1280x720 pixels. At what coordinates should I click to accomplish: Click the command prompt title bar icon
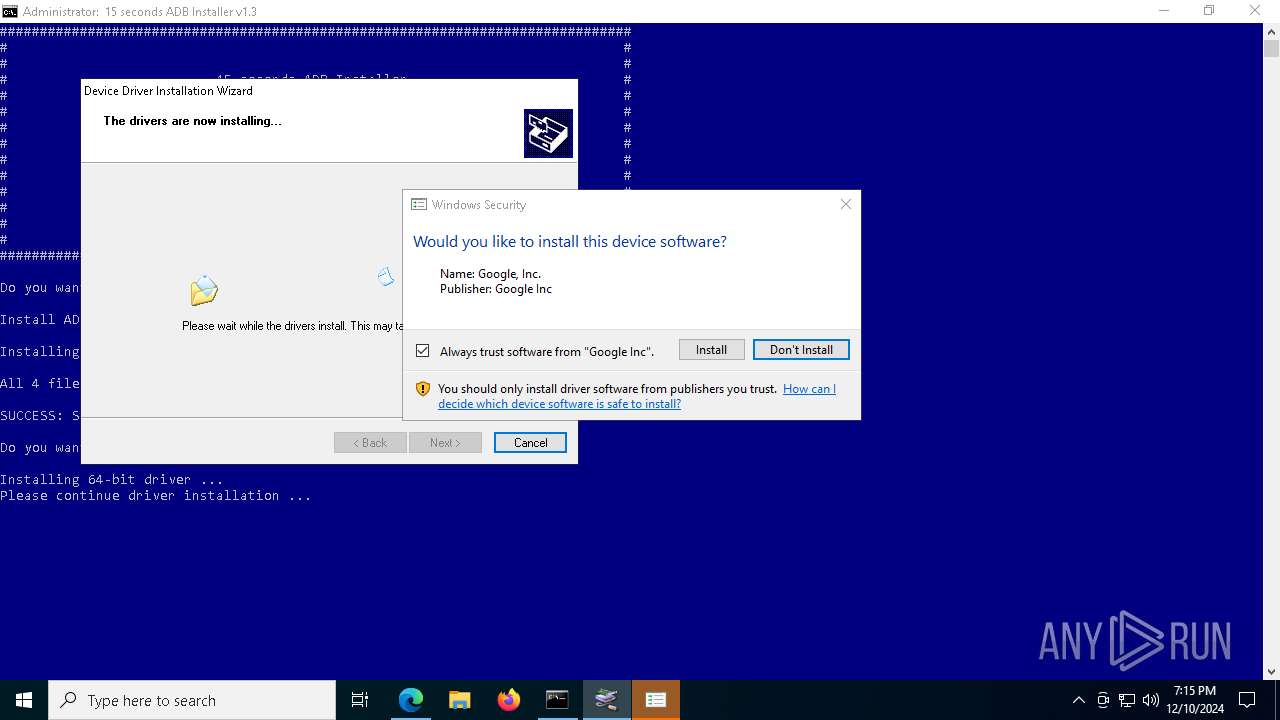(x=10, y=11)
